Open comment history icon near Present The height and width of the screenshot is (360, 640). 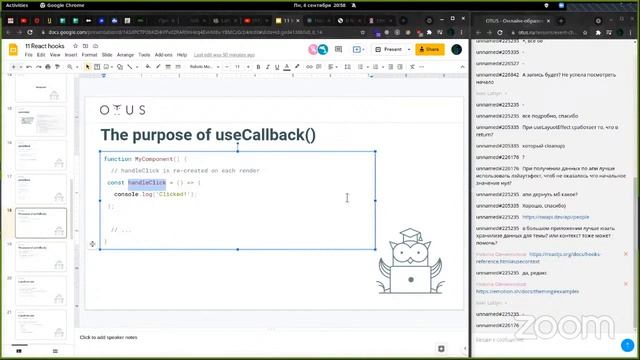pos(338,49)
